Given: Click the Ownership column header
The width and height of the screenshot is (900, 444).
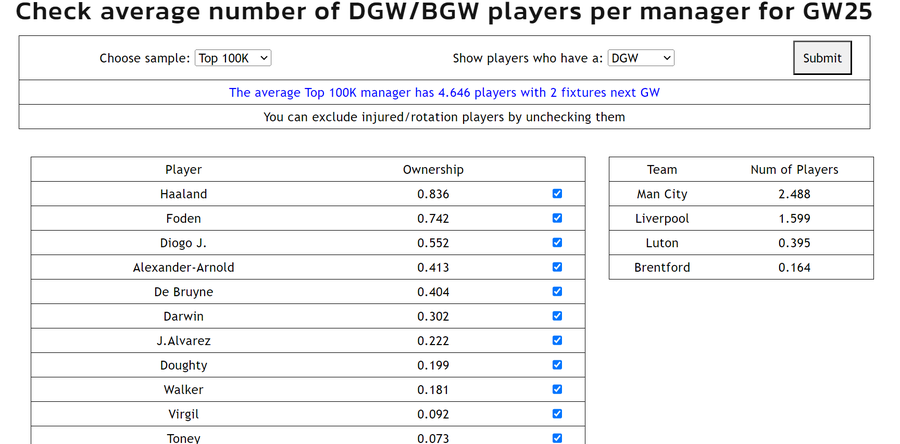Looking at the screenshot, I should (x=433, y=170).
